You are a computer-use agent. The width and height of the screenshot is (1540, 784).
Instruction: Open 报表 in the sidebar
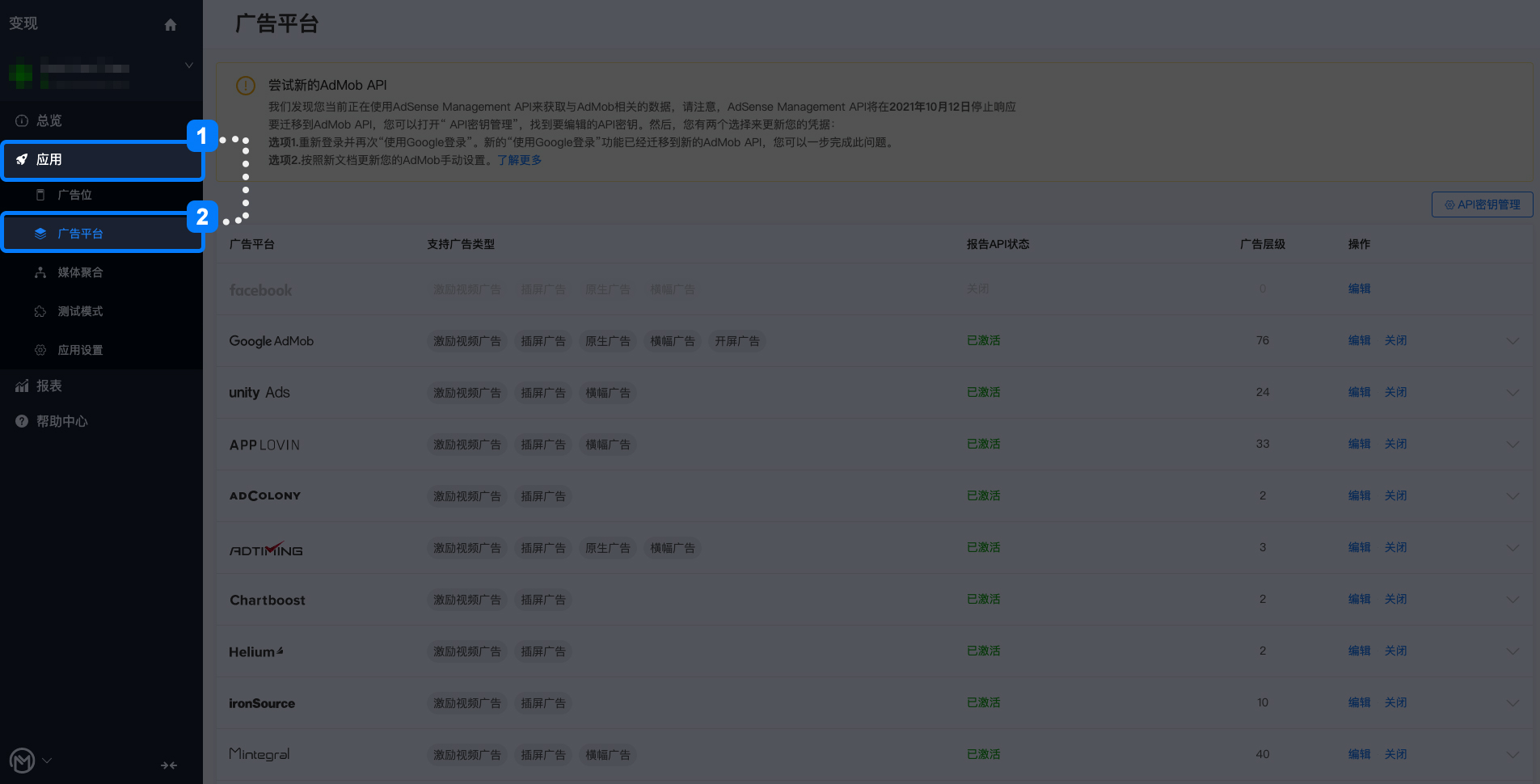pyautogui.click(x=49, y=386)
